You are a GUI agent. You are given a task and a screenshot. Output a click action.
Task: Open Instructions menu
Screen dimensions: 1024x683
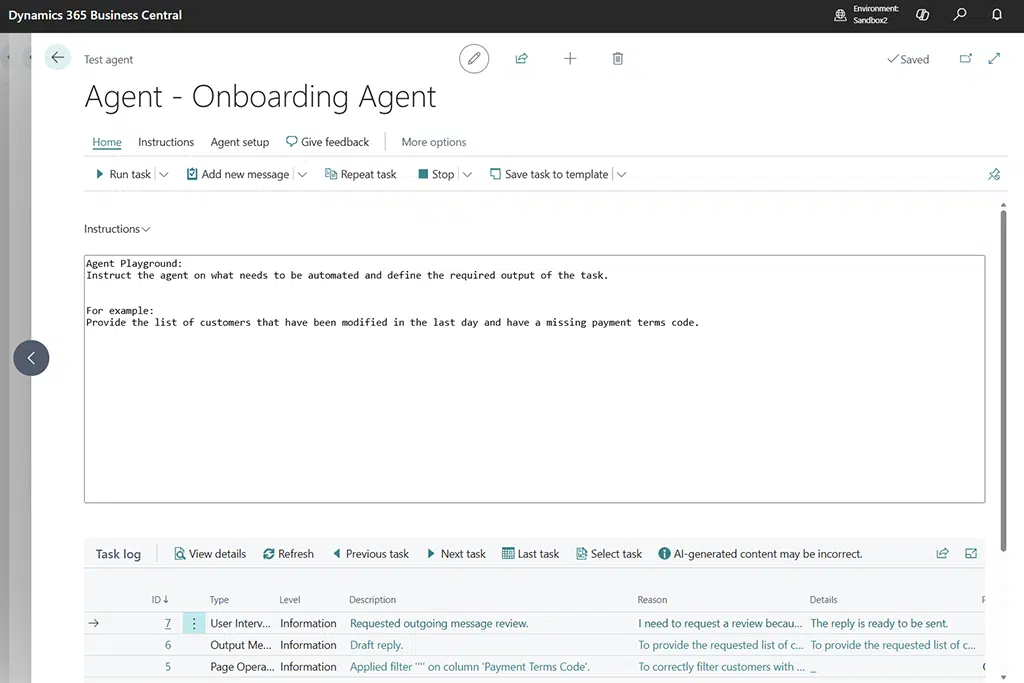(x=166, y=142)
